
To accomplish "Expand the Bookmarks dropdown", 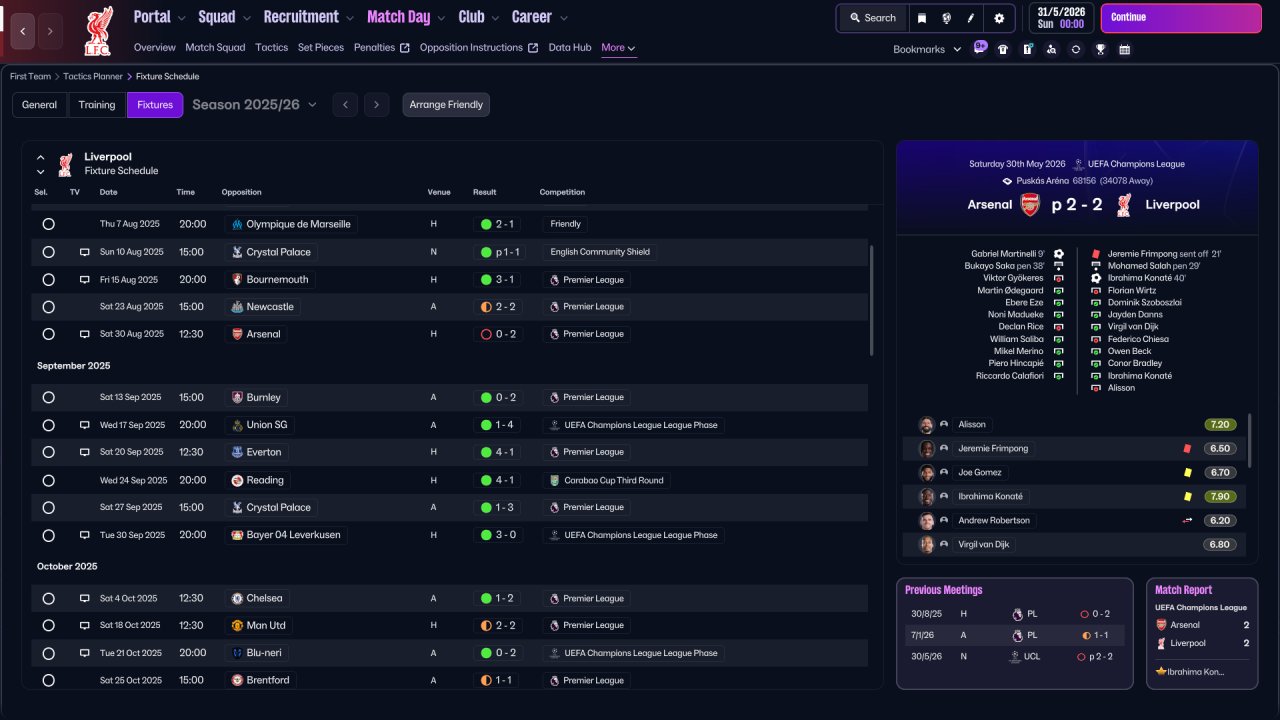I will click(x=927, y=49).
